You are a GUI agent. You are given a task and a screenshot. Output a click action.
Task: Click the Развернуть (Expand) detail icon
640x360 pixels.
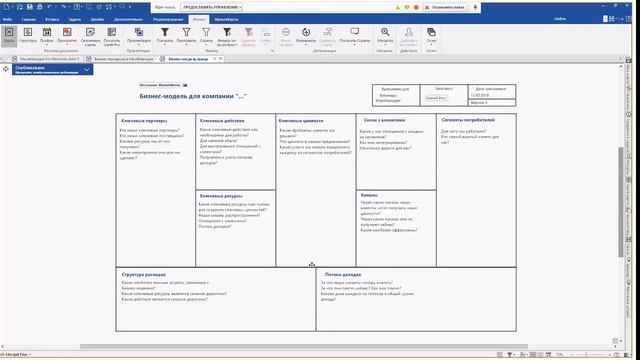[x=306, y=32]
